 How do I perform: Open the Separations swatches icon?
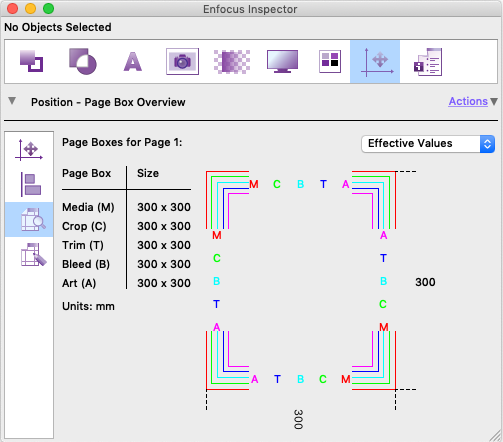pyautogui.click(x=330, y=61)
